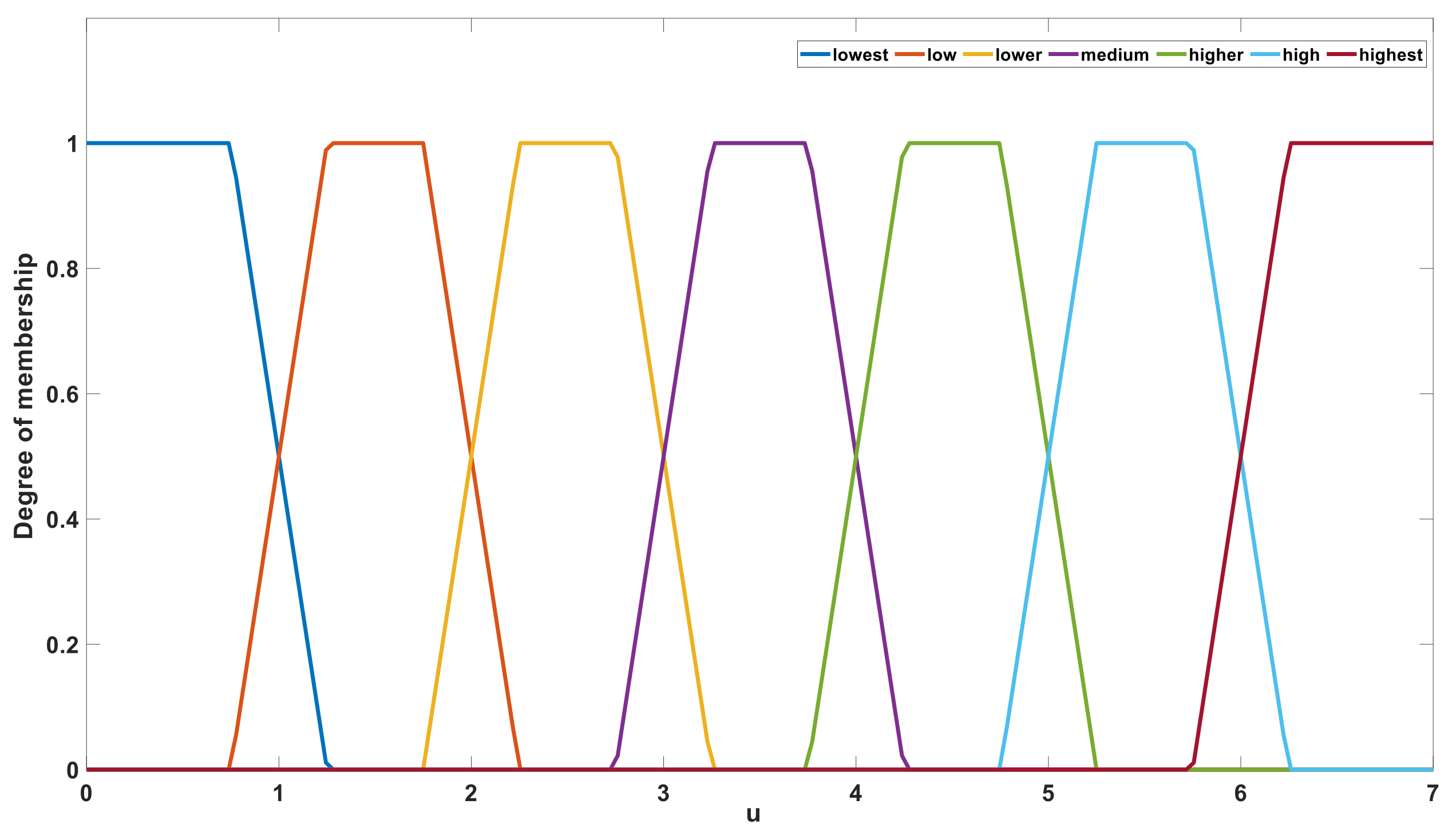Image resolution: width=1456 pixels, height=836 pixels.
Task: Click the purple line swatch for 'medium'
Action: (x=1063, y=54)
